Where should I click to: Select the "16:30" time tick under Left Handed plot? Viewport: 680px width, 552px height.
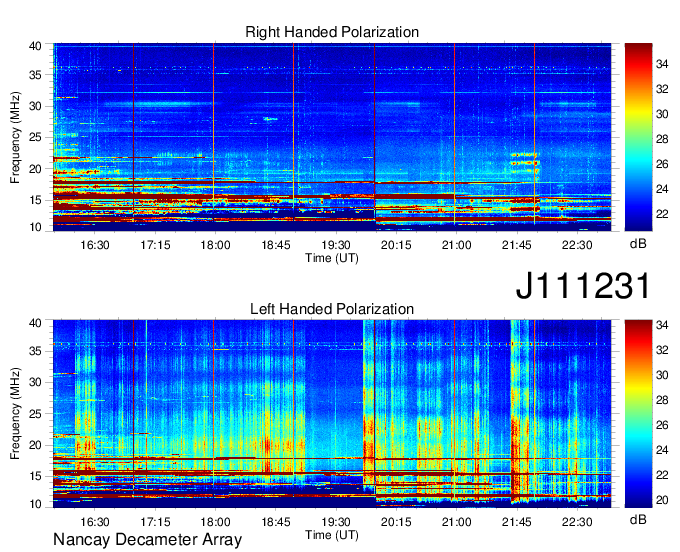coord(95,522)
